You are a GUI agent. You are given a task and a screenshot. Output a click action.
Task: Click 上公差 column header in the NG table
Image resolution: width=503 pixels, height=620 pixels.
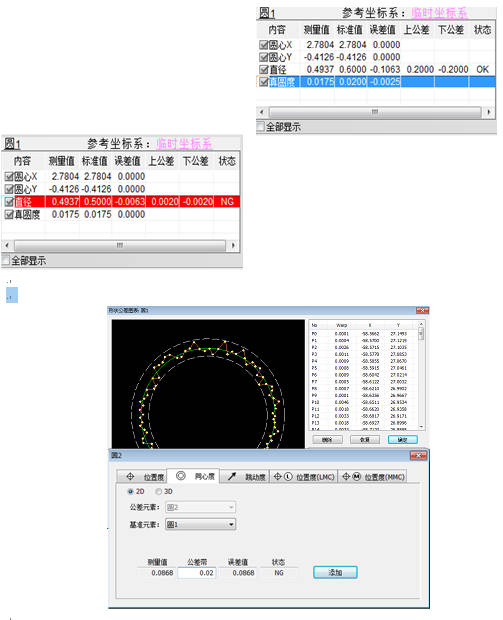(161, 161)
